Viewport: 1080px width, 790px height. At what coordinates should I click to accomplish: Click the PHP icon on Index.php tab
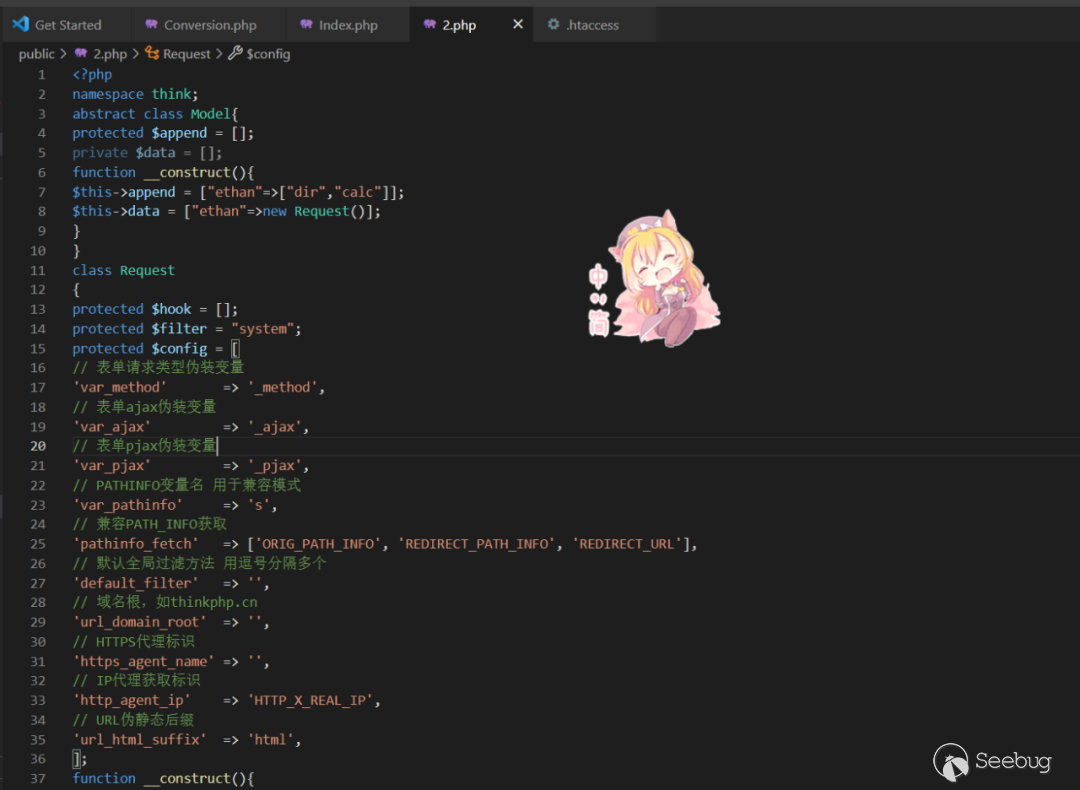pos(306,25)
